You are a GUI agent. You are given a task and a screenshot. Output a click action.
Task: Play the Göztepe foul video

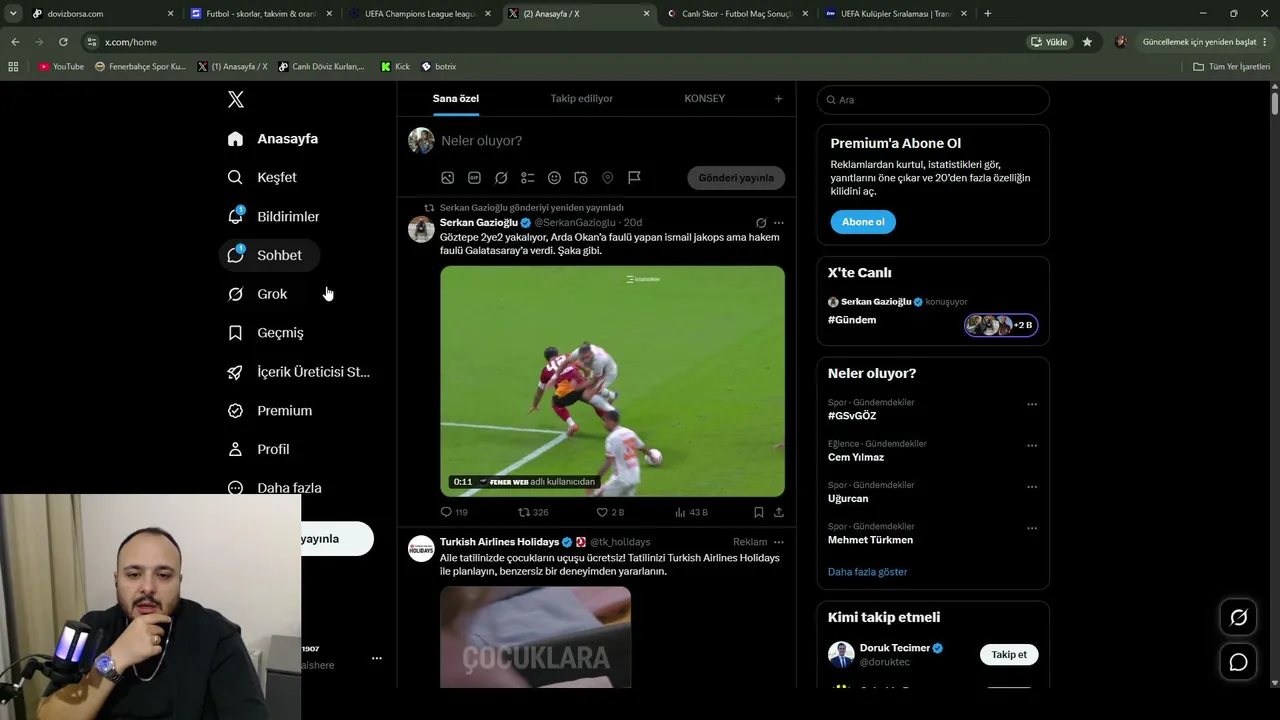pos(612,381)
